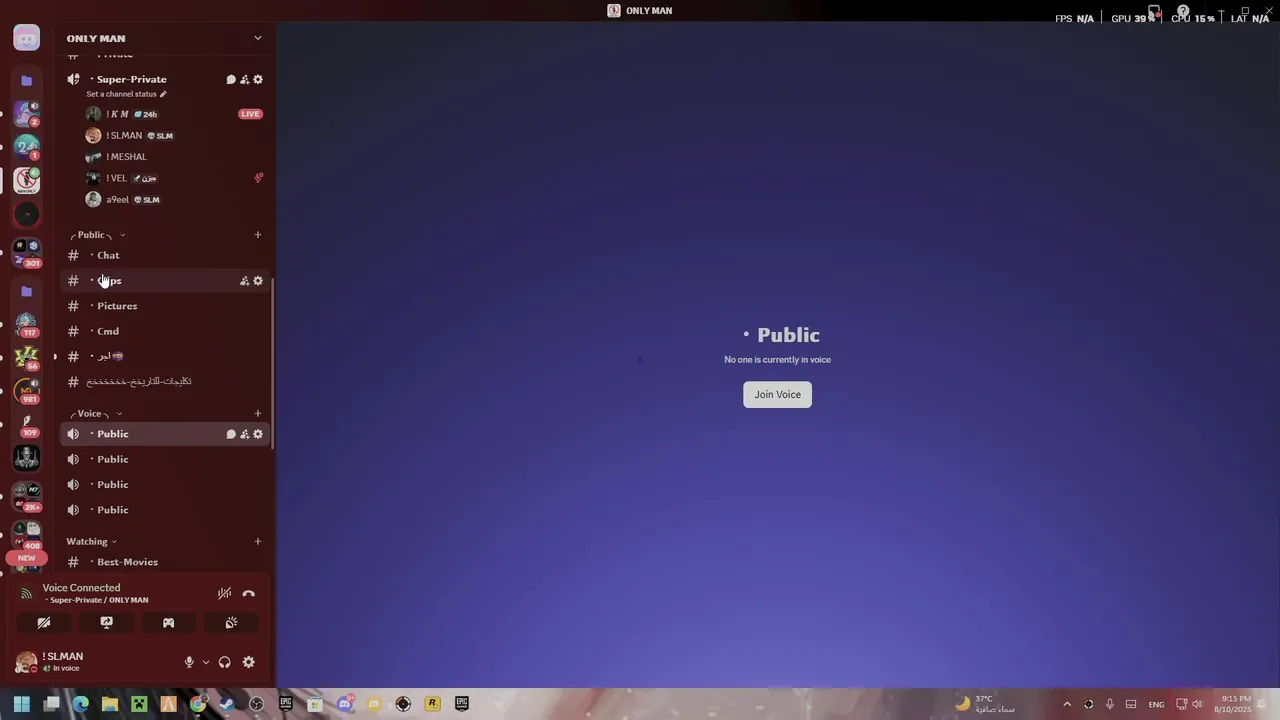1280x720 pixels.
Task: Open server icon with 981 badge
Action: (x=27, y=391)
